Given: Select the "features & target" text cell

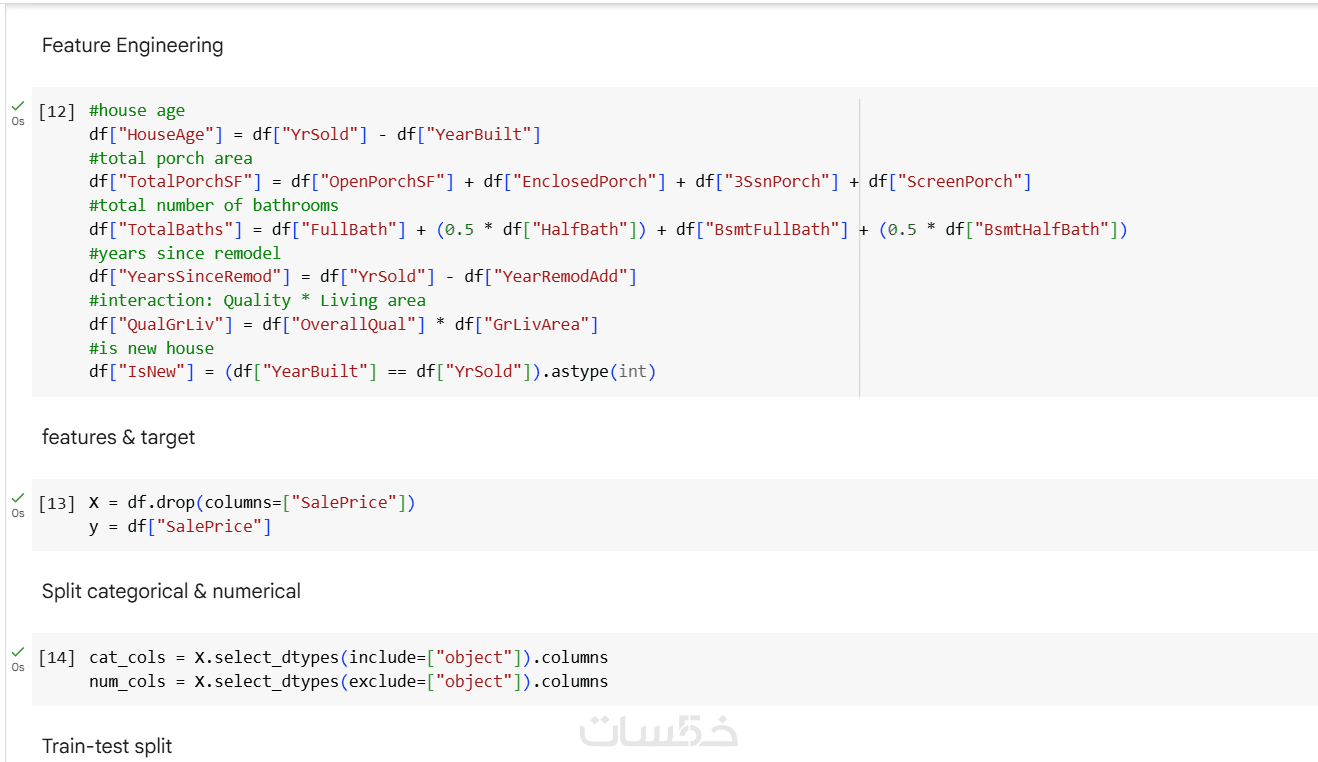Looking at the screenshot, I should click(x=119, y=437).
